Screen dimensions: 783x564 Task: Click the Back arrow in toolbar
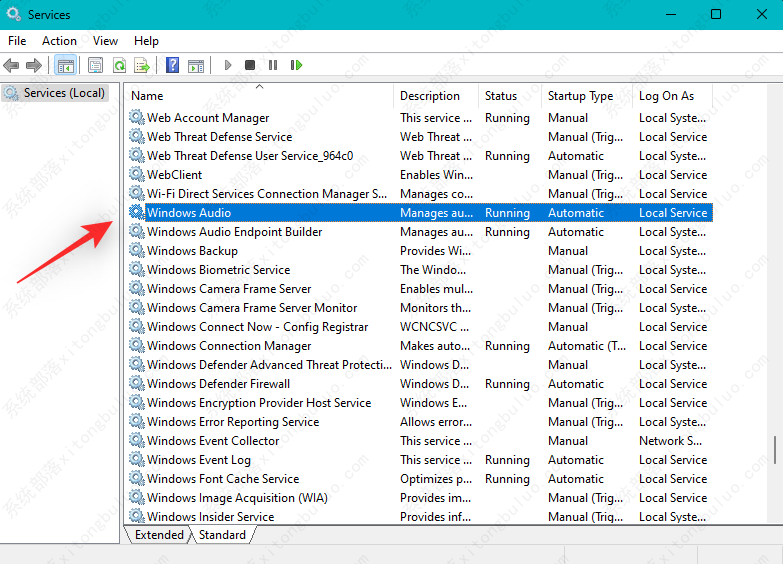click(x=12, y=65)
